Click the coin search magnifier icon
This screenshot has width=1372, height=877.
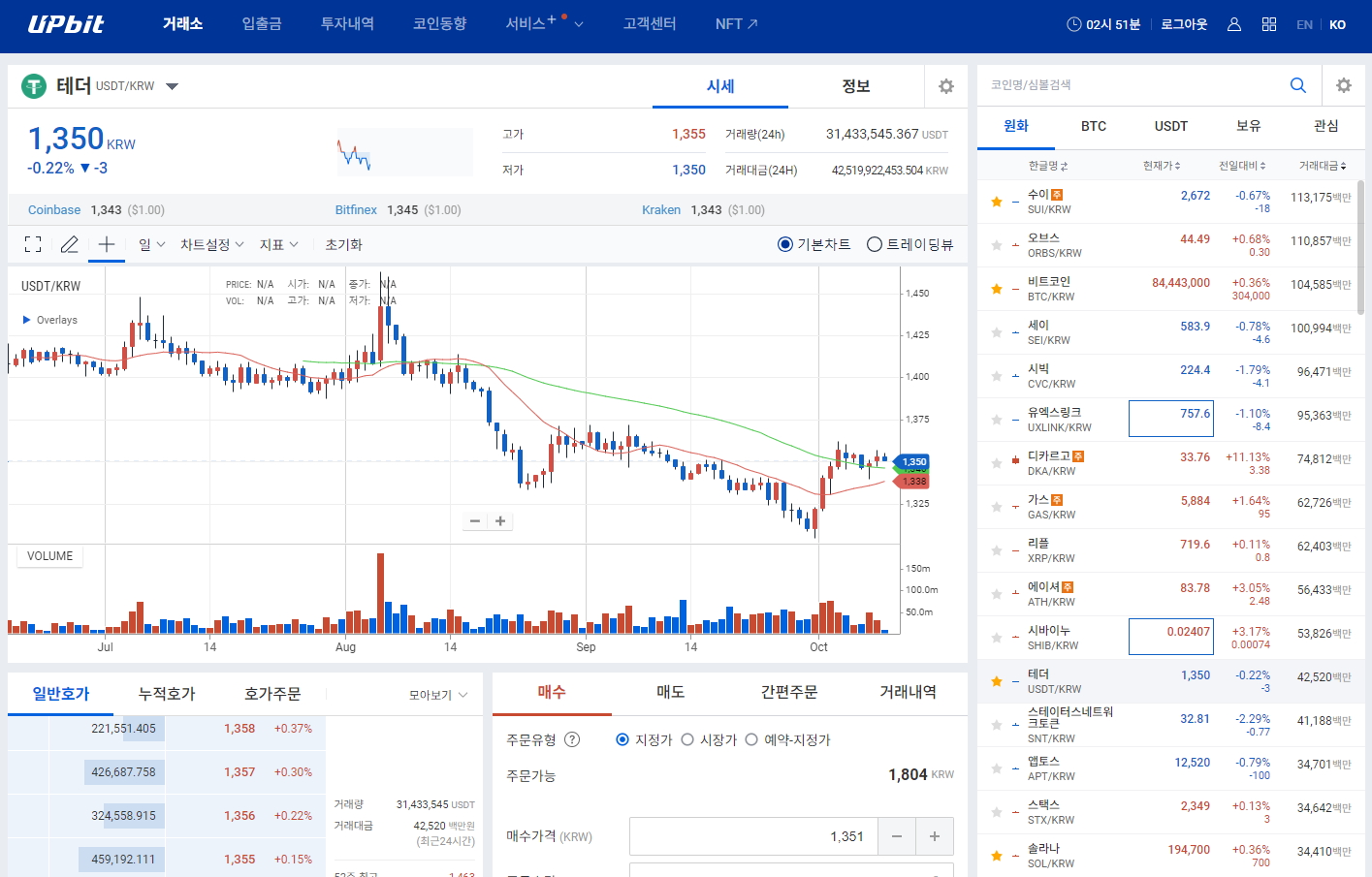1298,85
